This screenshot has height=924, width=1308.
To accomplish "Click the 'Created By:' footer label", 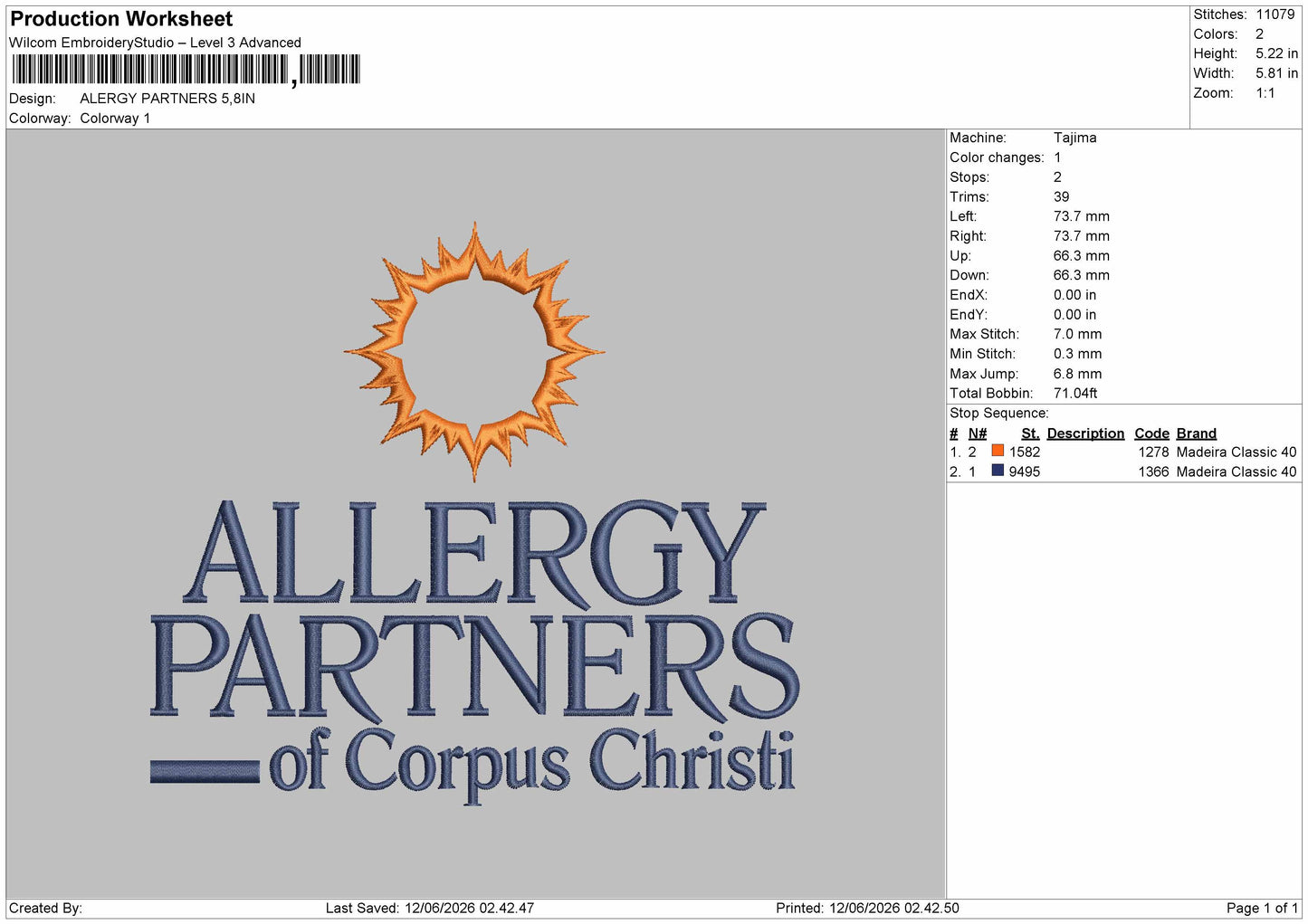I will [45, 909].
